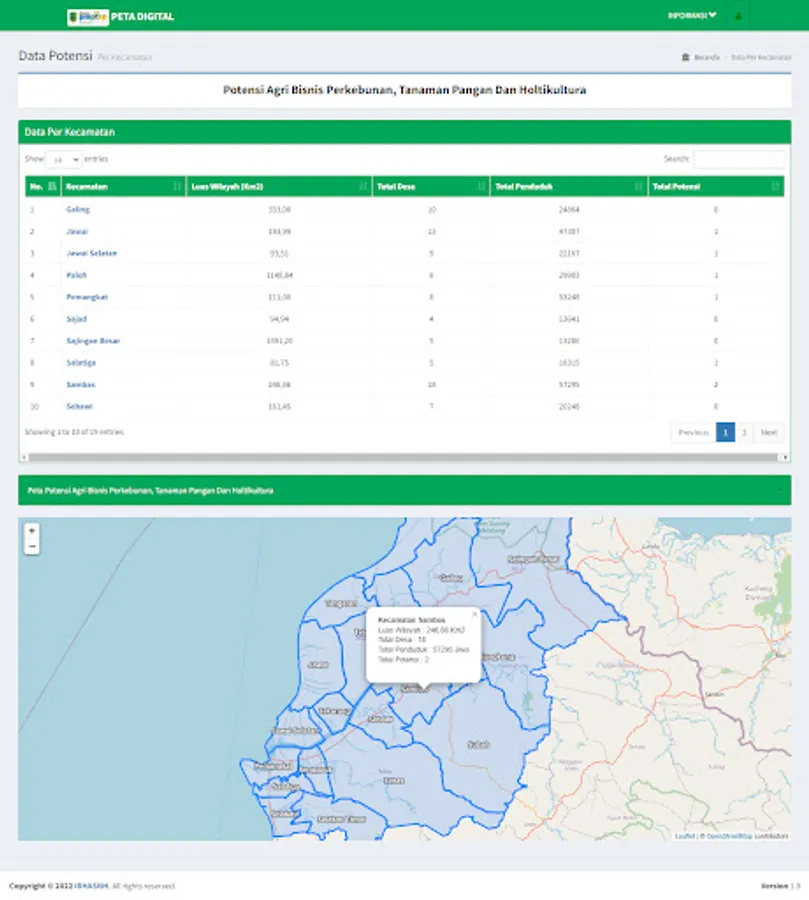Click the Leaflet attribution link on map
This screenshot has width=809, height=900.
point(684,836)
